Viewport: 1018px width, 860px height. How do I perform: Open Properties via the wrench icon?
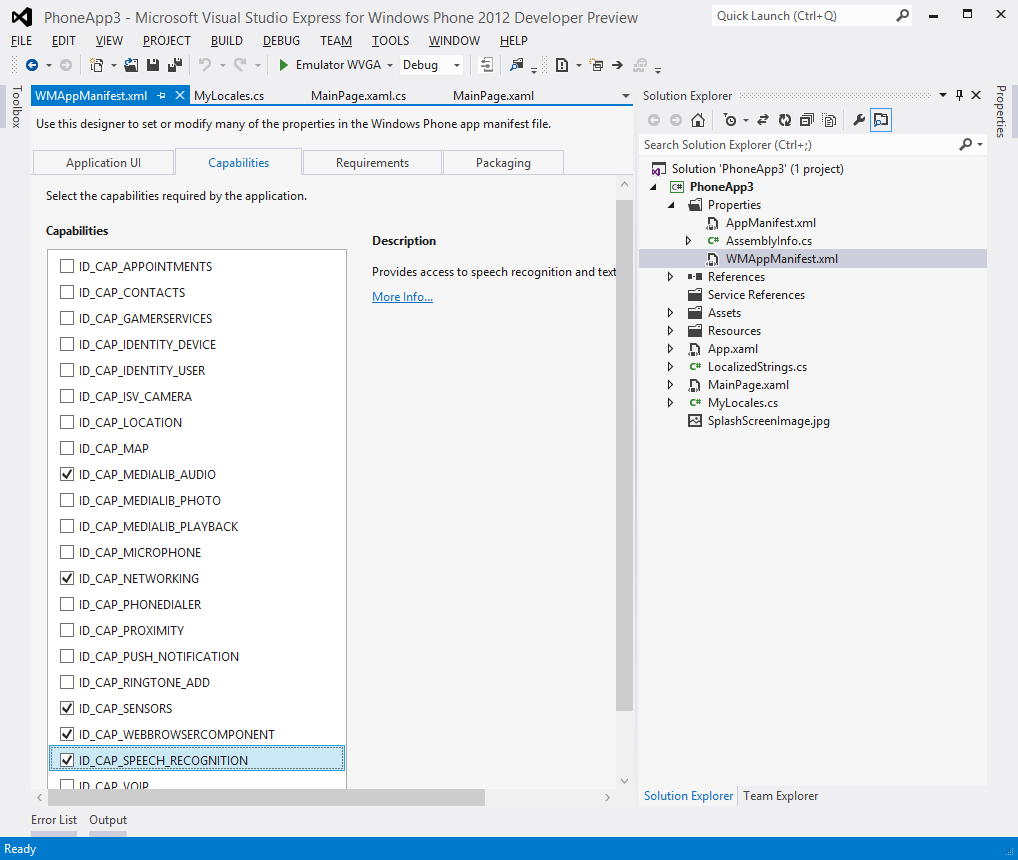[x=858, y=120]
